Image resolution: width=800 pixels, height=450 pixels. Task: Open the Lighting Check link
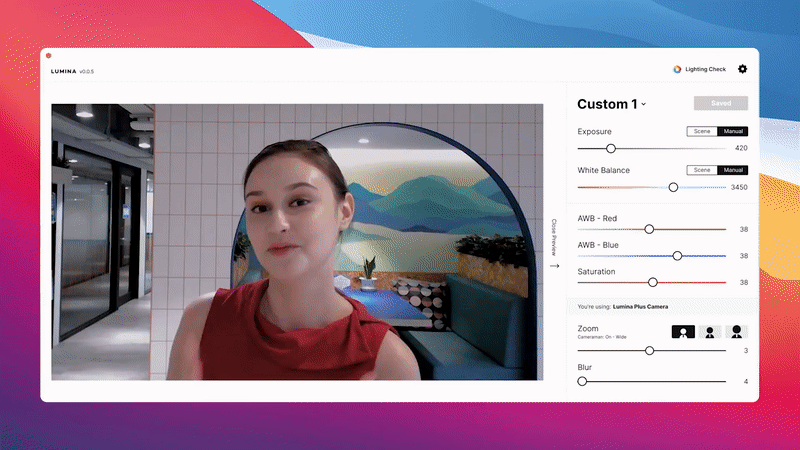coord(705,69)
